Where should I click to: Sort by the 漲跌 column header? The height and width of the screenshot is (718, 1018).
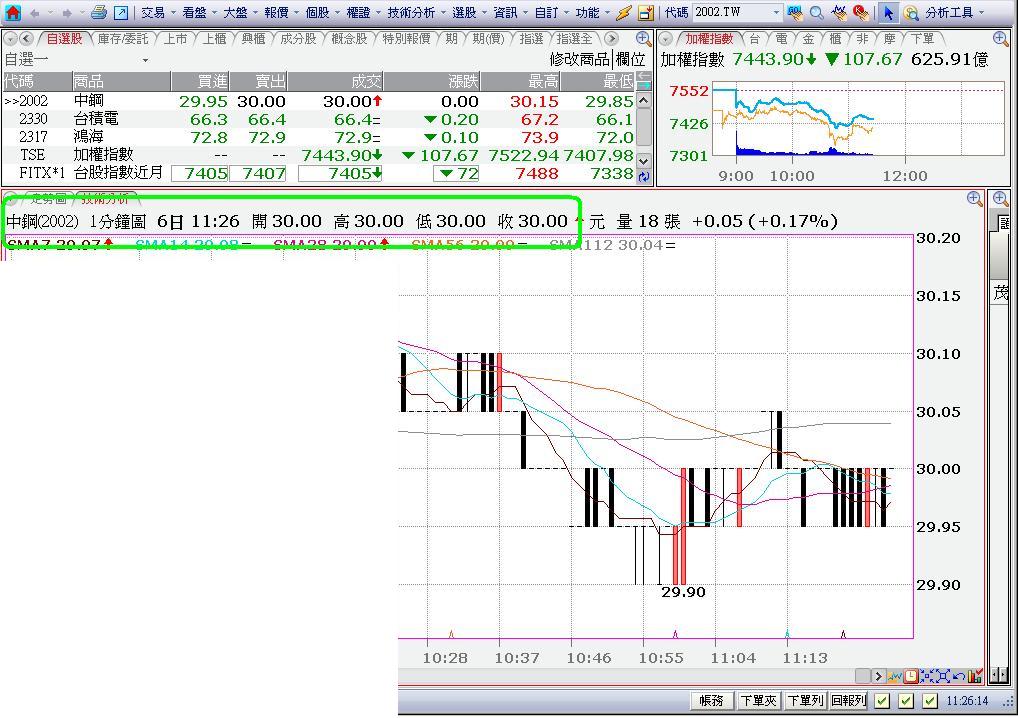click(x=432, y=81)
